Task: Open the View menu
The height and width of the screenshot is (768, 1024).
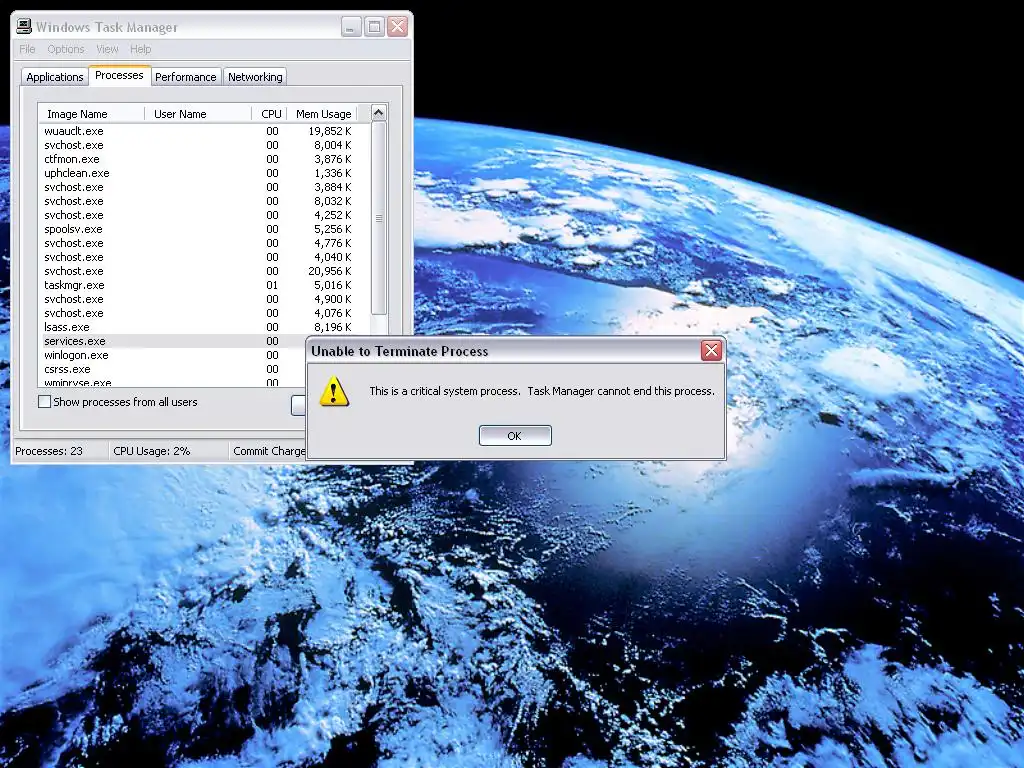Action: (107, 49)
